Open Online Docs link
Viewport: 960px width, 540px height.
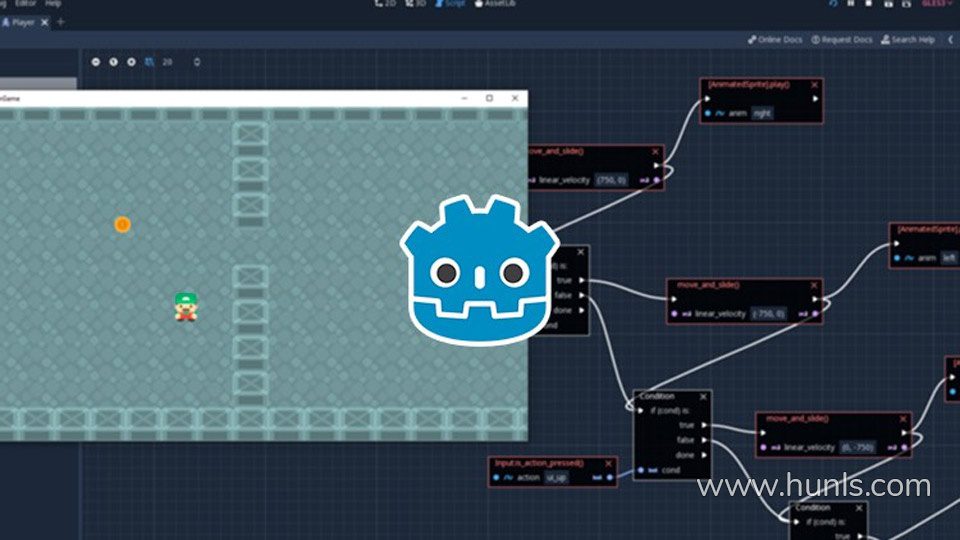[x=775, y=40]
